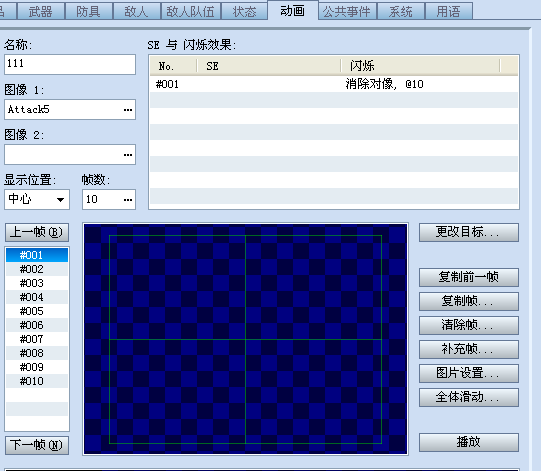Click the 名称 input field containing 111

[70, 64]
